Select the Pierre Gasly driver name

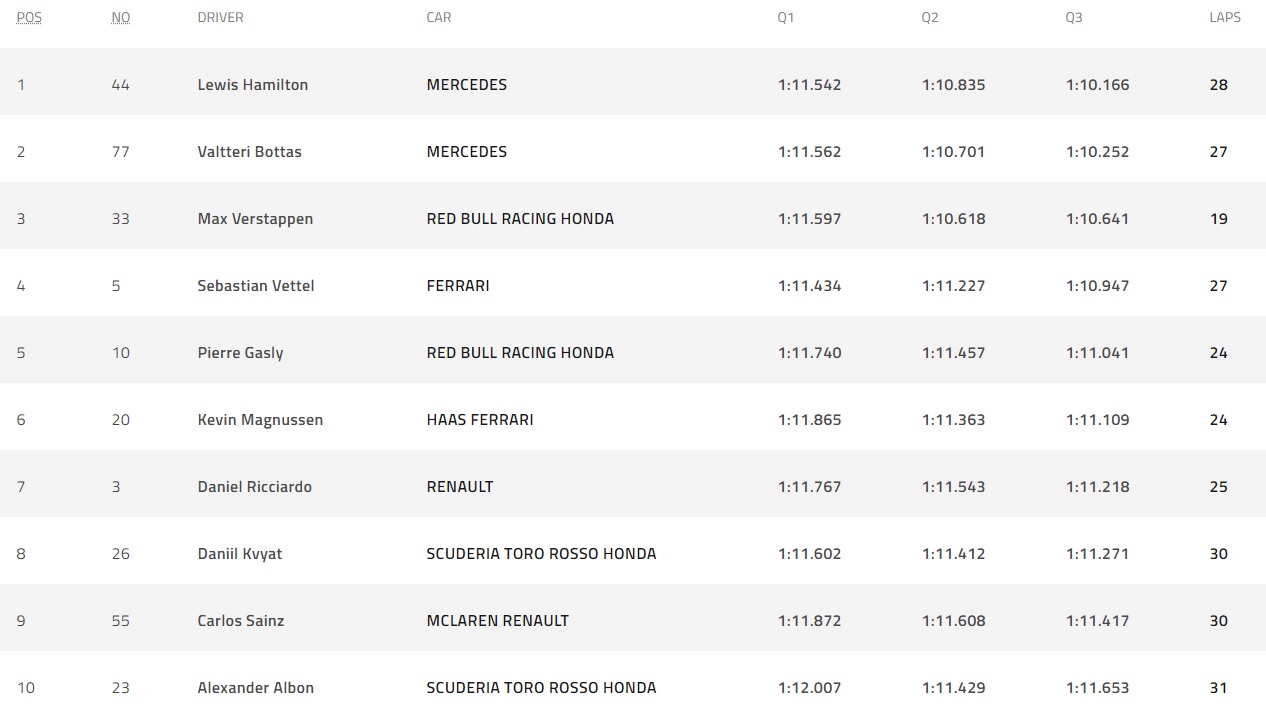point(240,353)
